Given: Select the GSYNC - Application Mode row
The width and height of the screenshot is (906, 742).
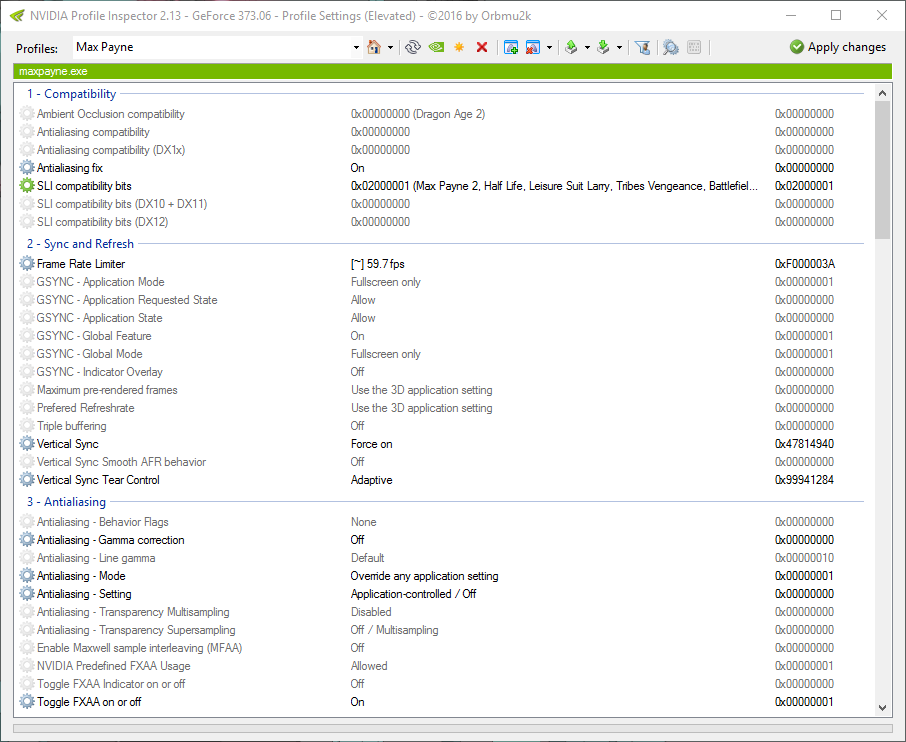Looking at the screenshot, I should [442, 282].
